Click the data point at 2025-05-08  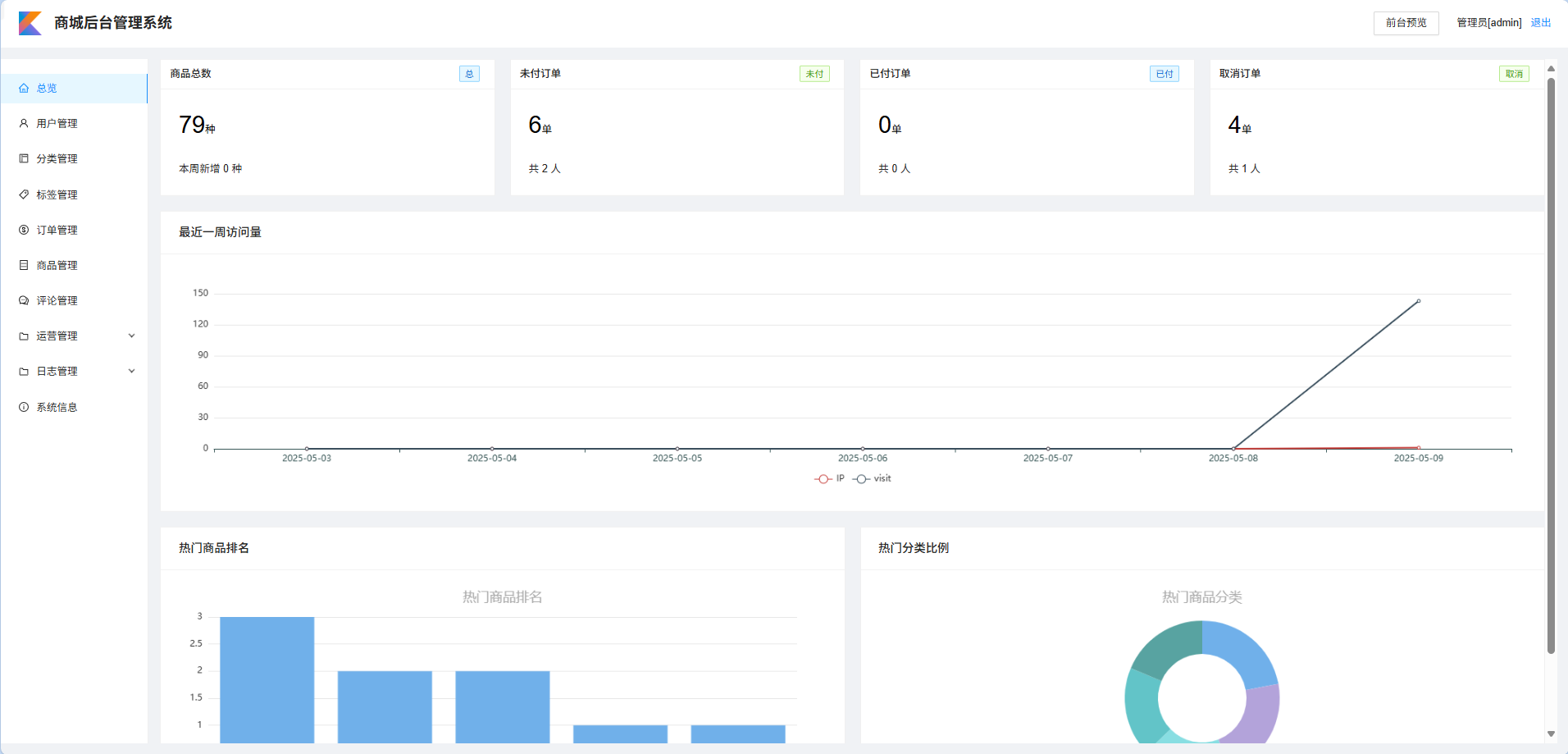point(1233,449)
